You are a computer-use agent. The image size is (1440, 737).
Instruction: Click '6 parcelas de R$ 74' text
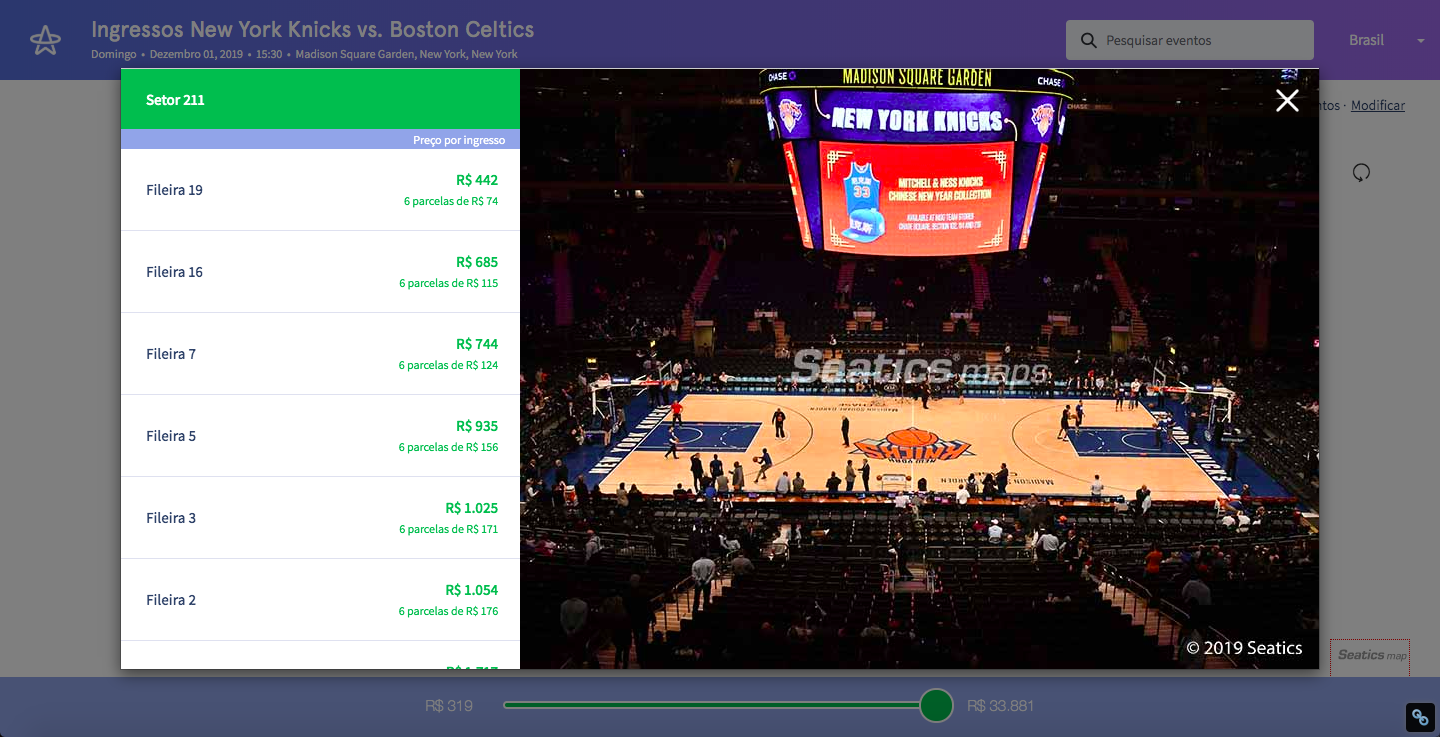[x=451, y=201]
